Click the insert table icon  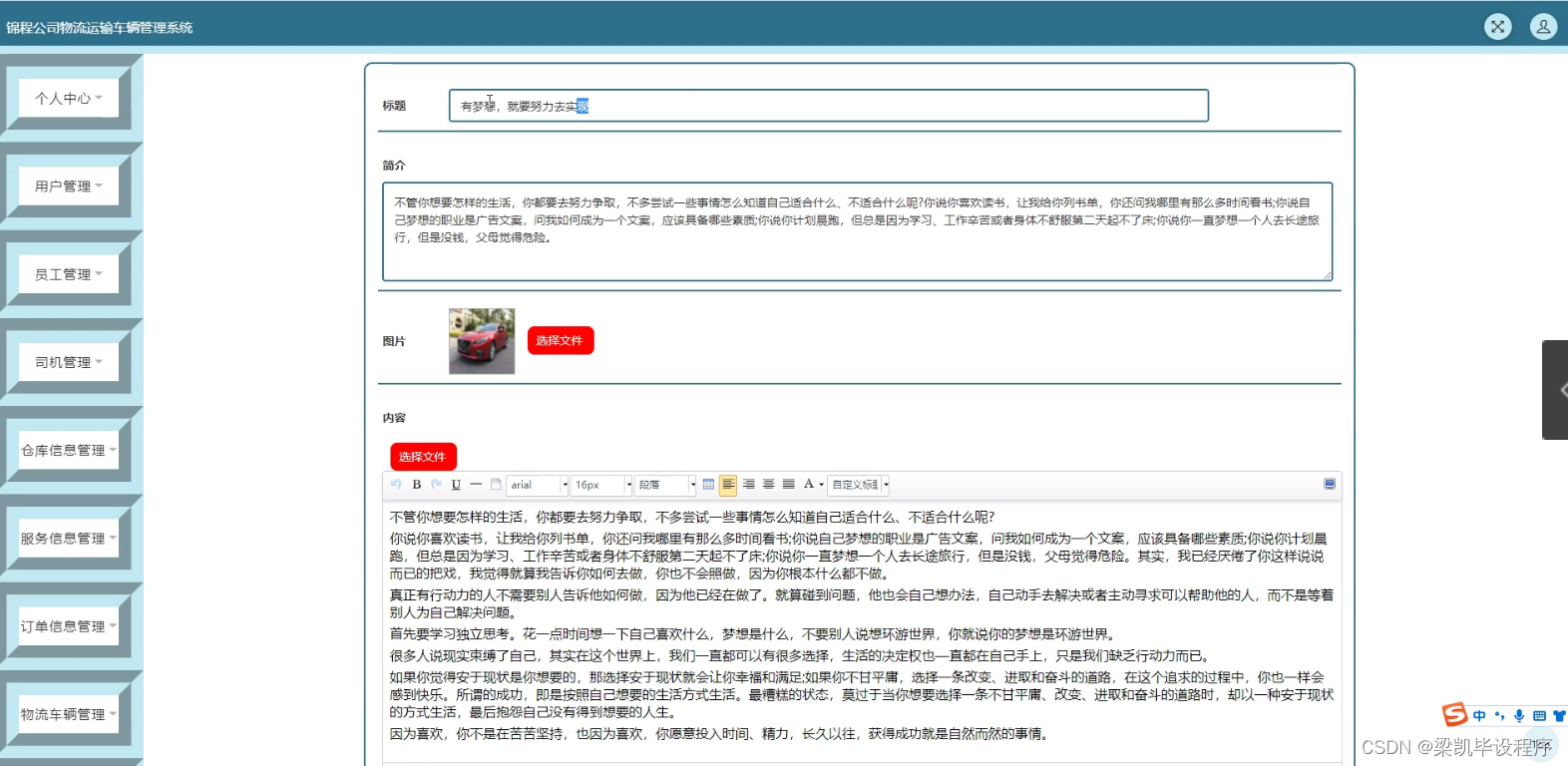(x=708, y=485)
